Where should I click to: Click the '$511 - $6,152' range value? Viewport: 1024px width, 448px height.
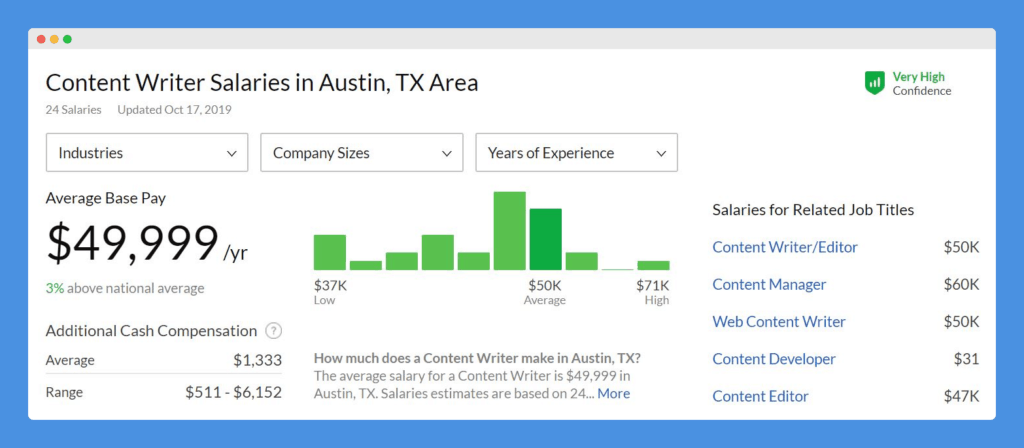(233, 392)
